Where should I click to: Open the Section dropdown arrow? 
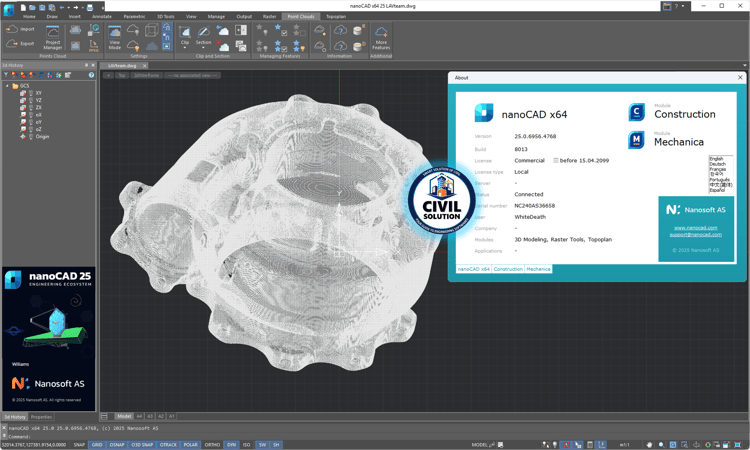(x=203, y=48)
